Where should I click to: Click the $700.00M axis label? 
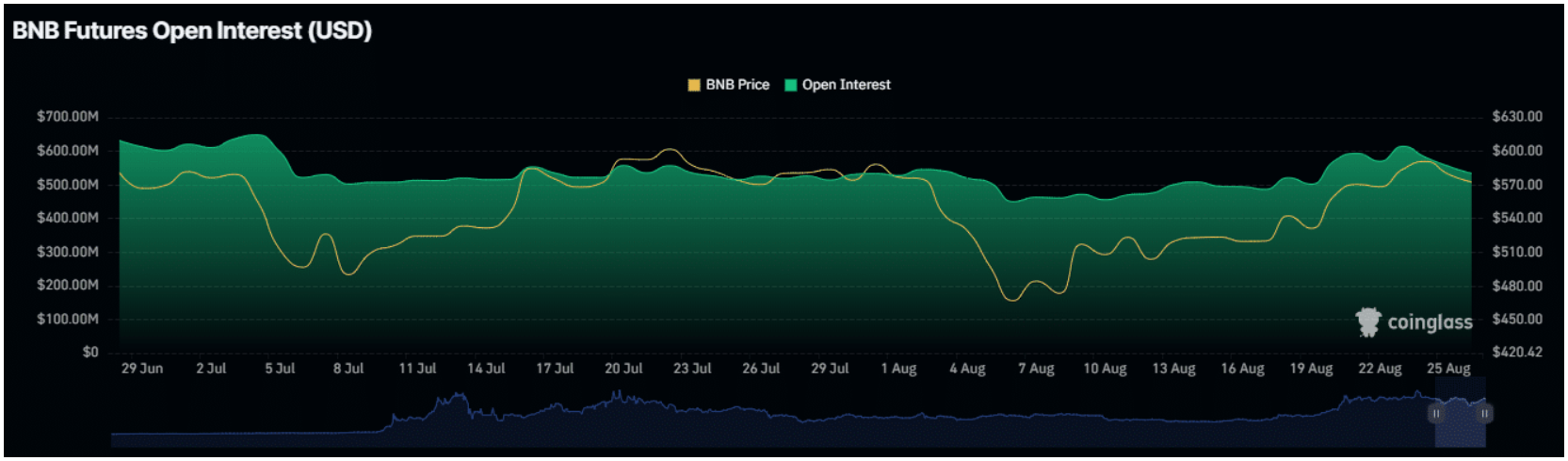[x=68, y=117]
